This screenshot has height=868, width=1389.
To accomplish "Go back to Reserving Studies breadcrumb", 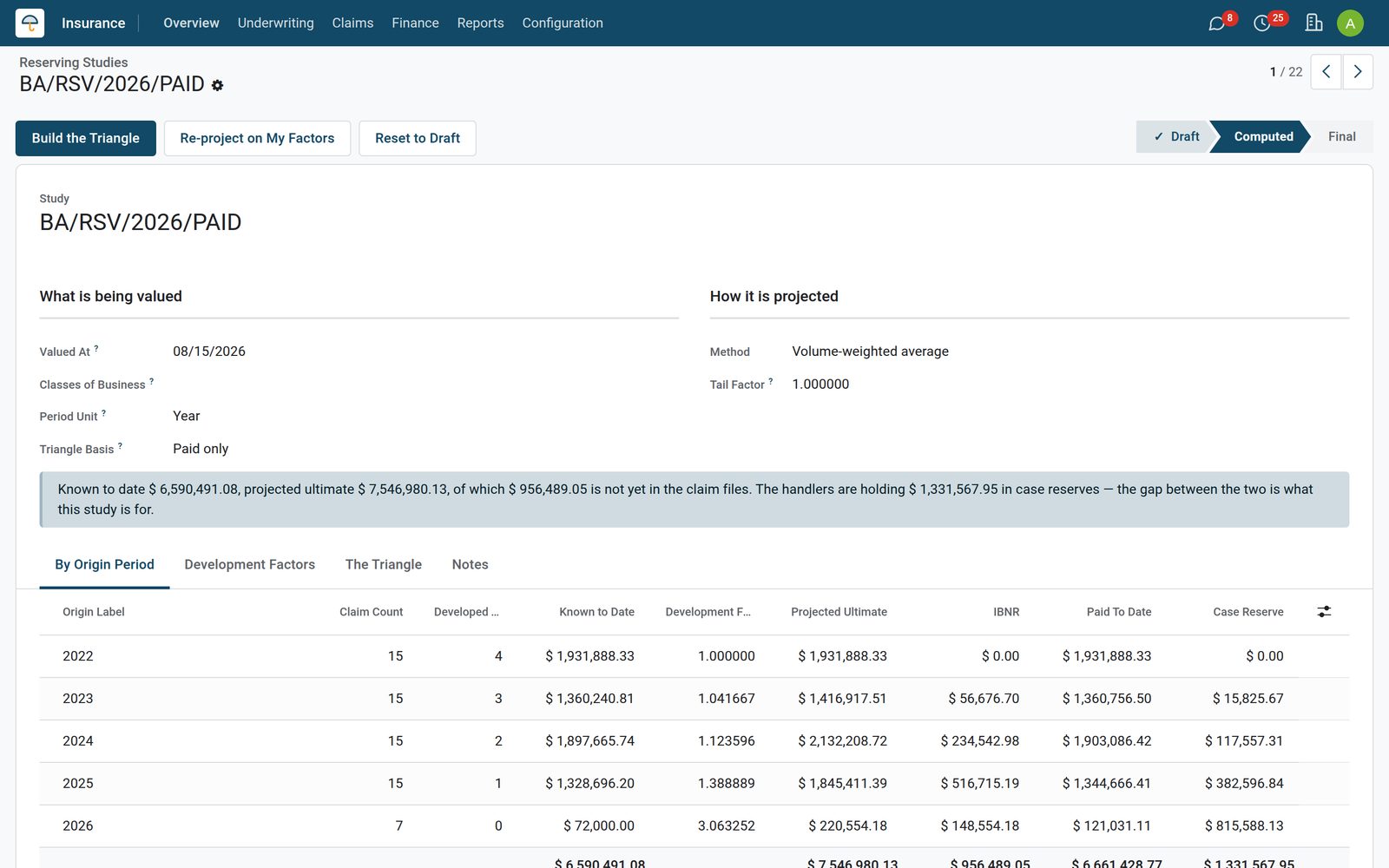I will click(74, 62).
